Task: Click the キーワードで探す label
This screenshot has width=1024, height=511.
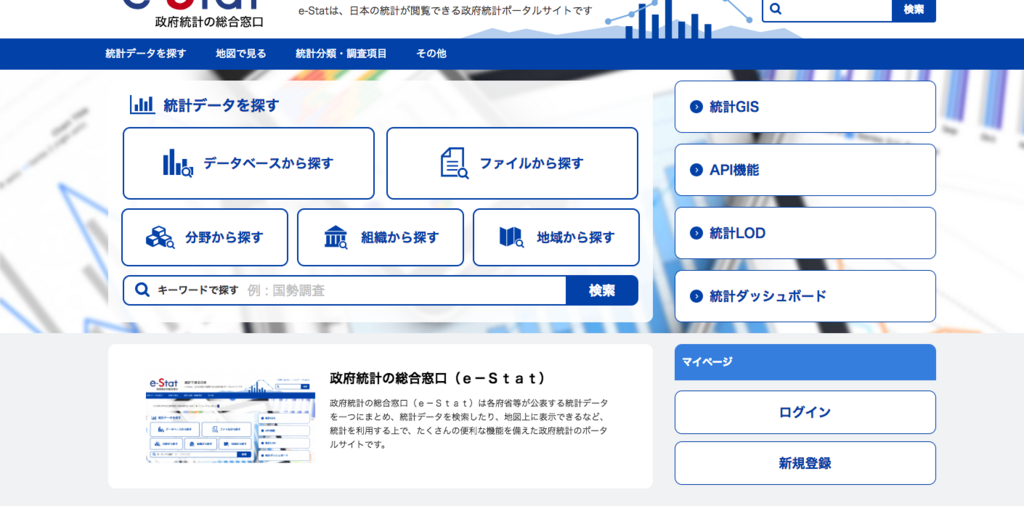Action: 198,290
